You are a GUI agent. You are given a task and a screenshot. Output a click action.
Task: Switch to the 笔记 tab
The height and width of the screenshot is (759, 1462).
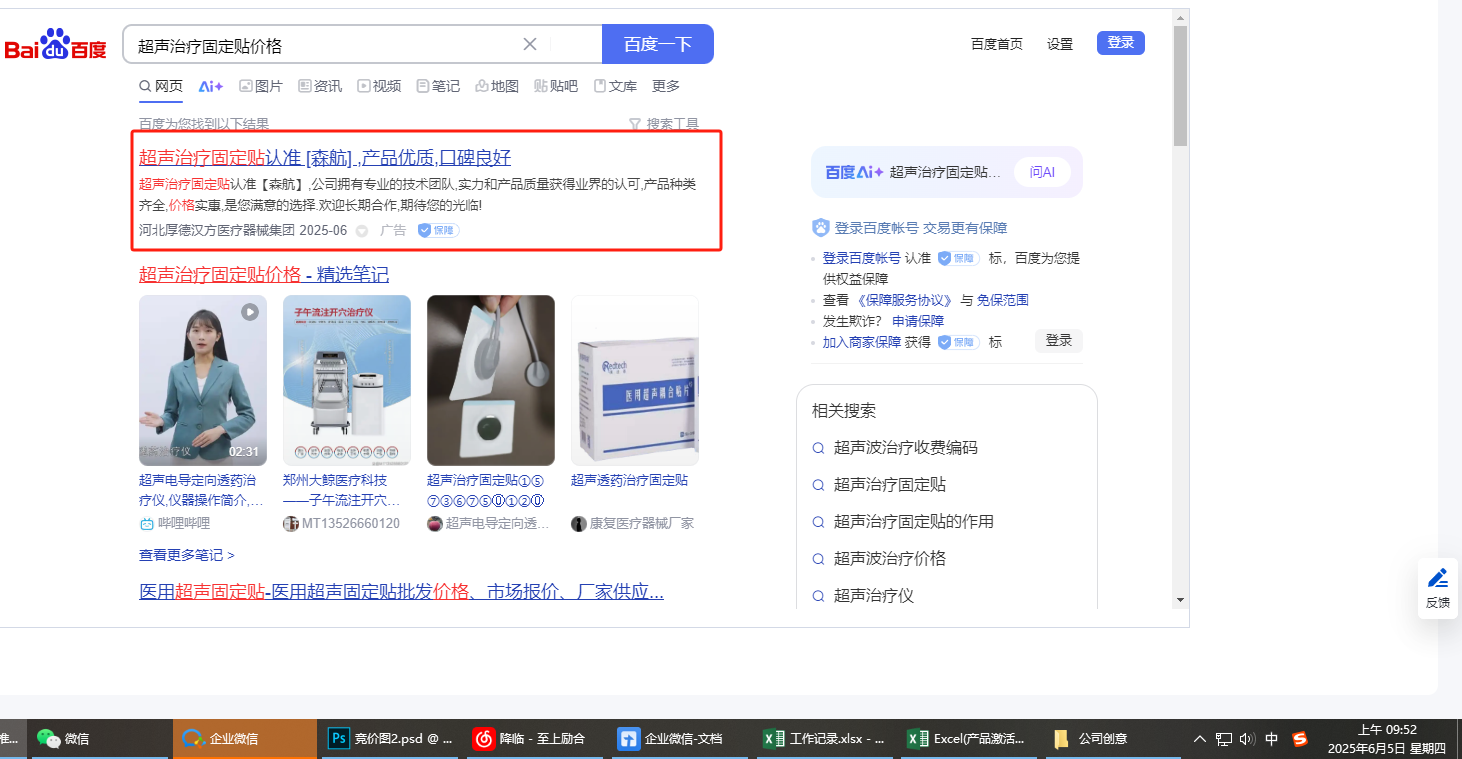pos(438,86)
